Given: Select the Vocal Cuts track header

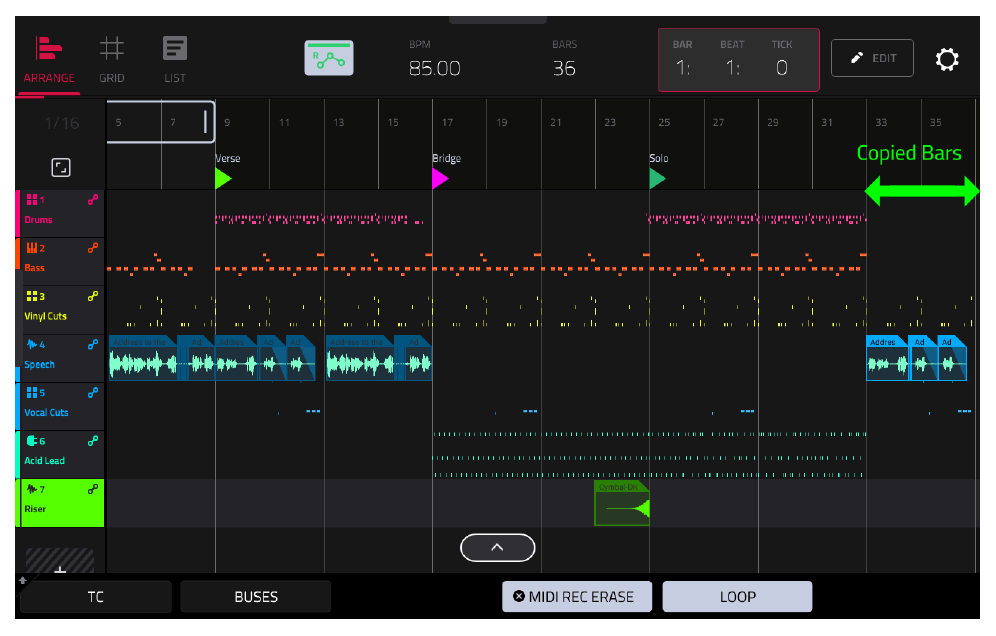Looking at the screenshot, I should point(60,407).
